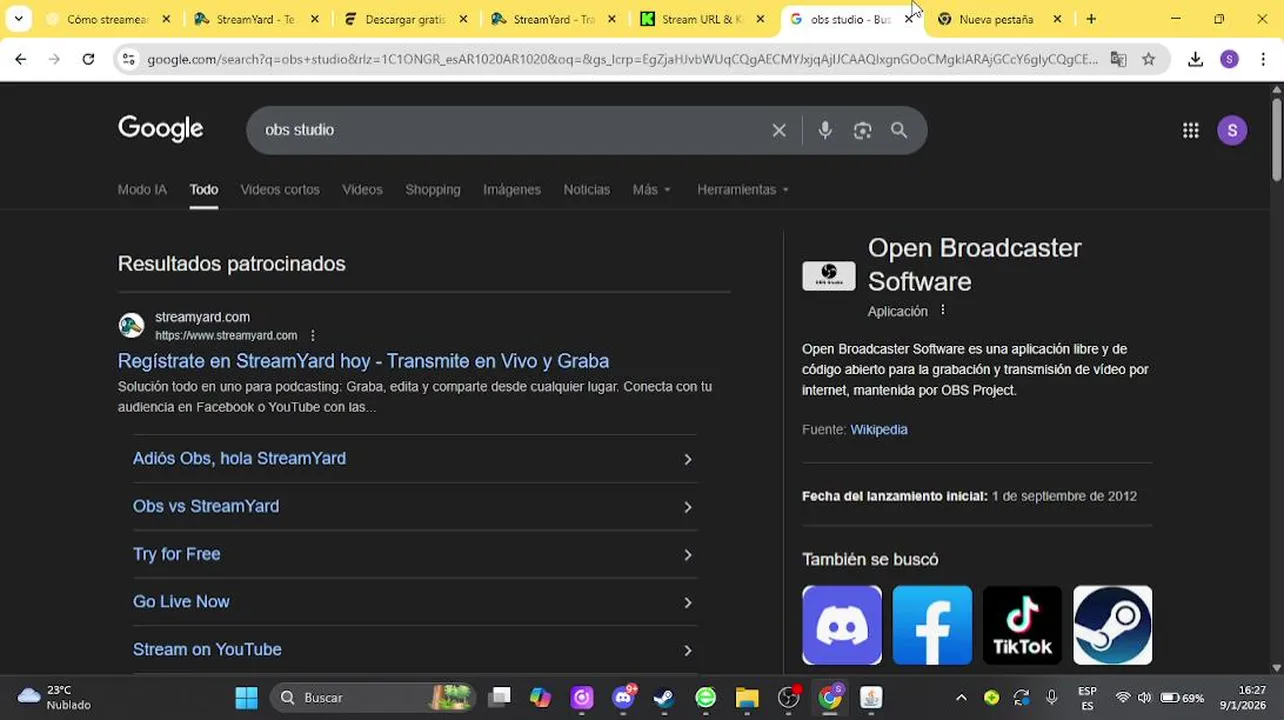The width and height of the screenshot is (1284, 720).
Task: Open TikTok from También se buscó
Action: click(1022, 625)
